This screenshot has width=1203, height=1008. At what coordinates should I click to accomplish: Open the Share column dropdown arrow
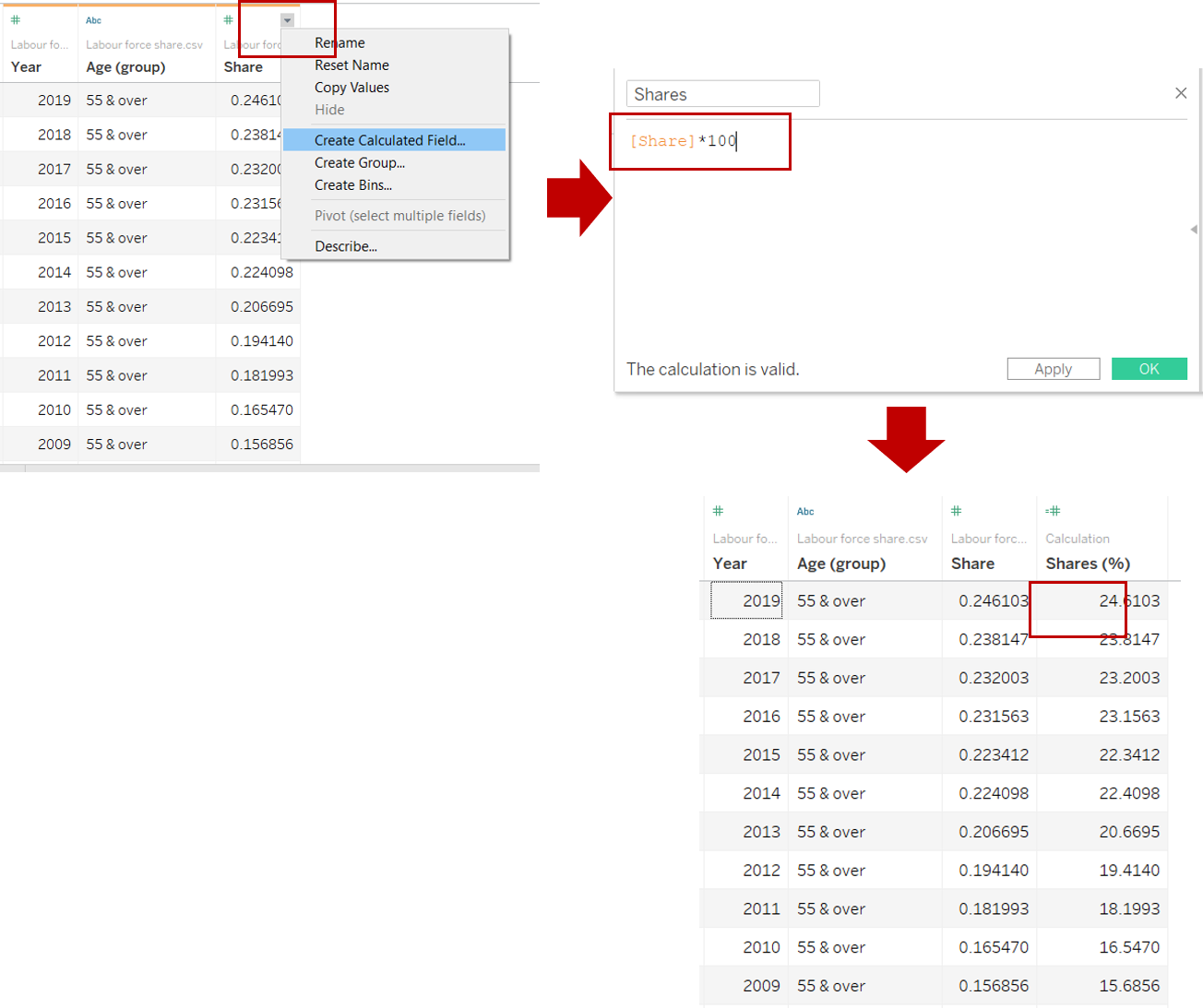pos(287,20)
